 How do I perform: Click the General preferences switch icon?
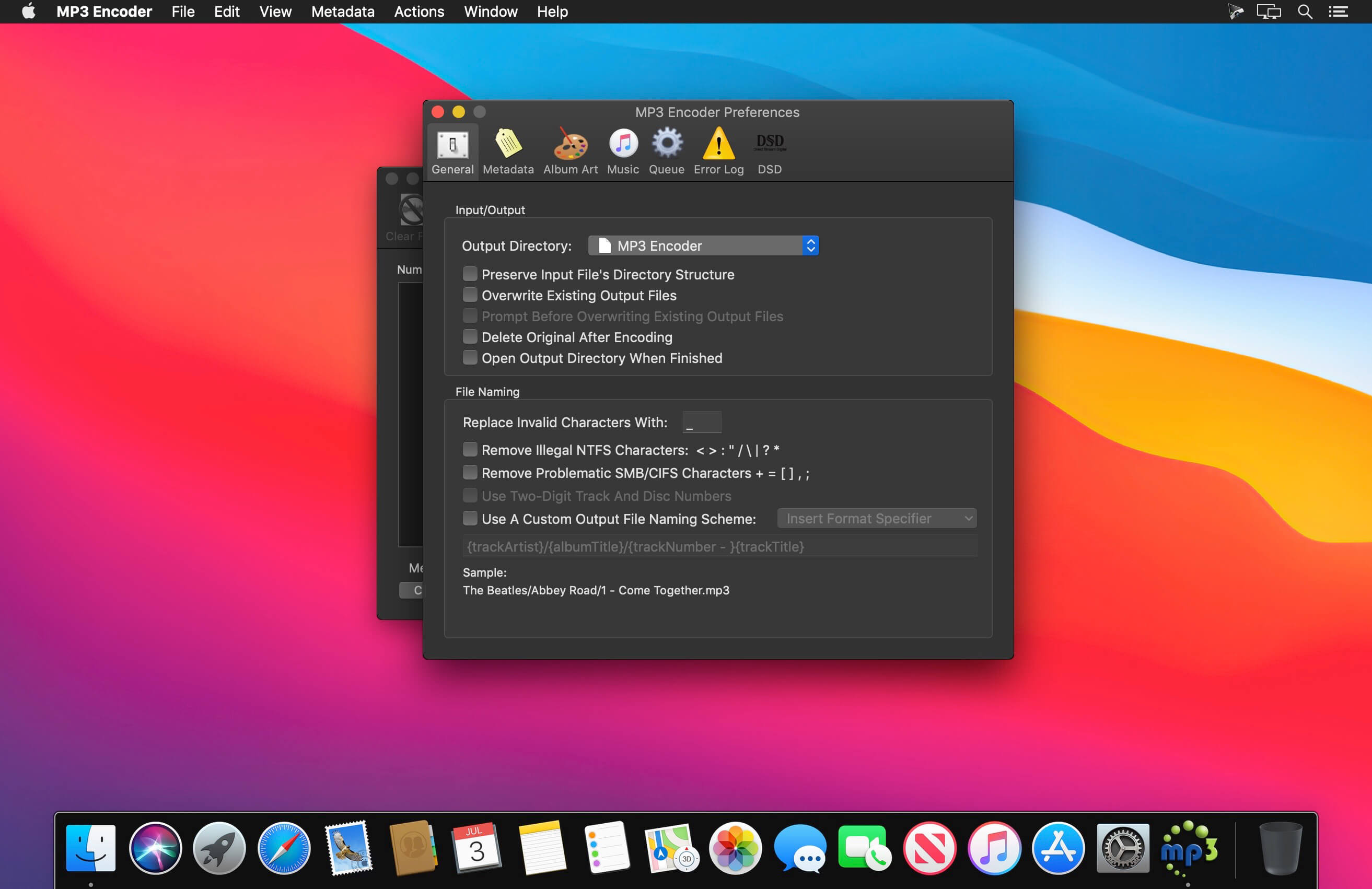tap(452, 144)
